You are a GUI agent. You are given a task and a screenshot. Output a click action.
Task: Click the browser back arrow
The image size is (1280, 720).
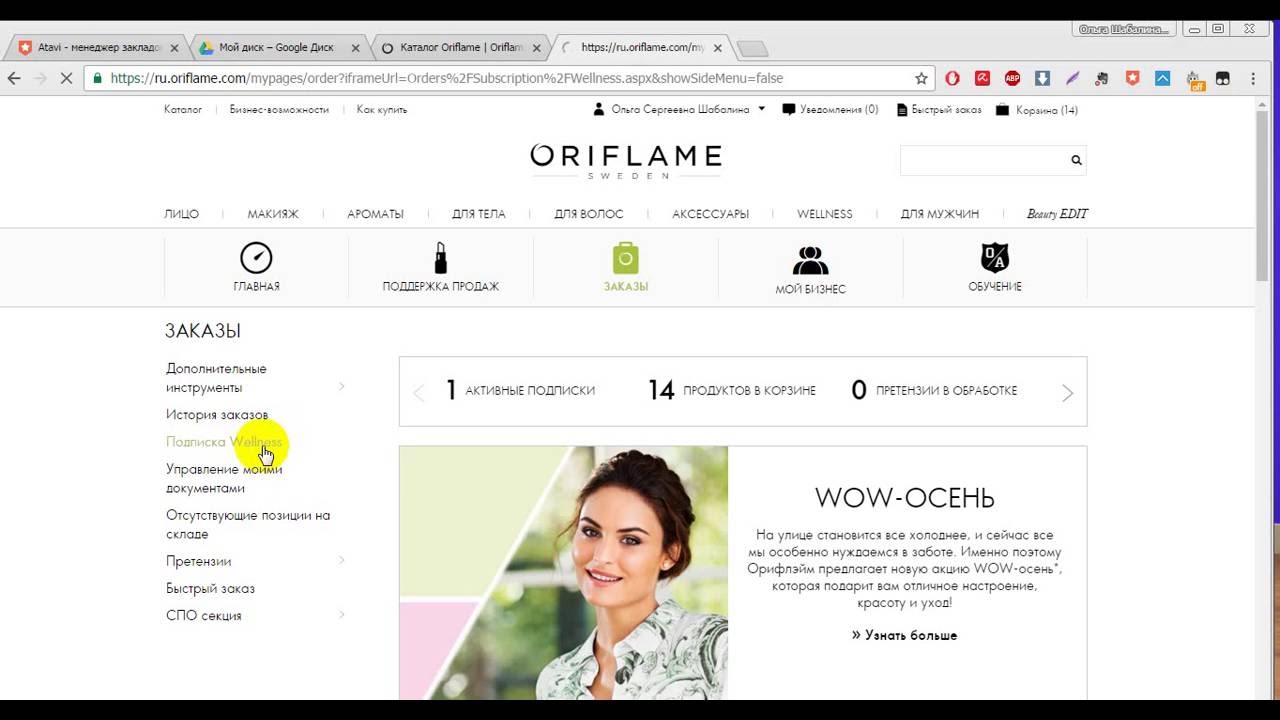[x=14, y=78]
